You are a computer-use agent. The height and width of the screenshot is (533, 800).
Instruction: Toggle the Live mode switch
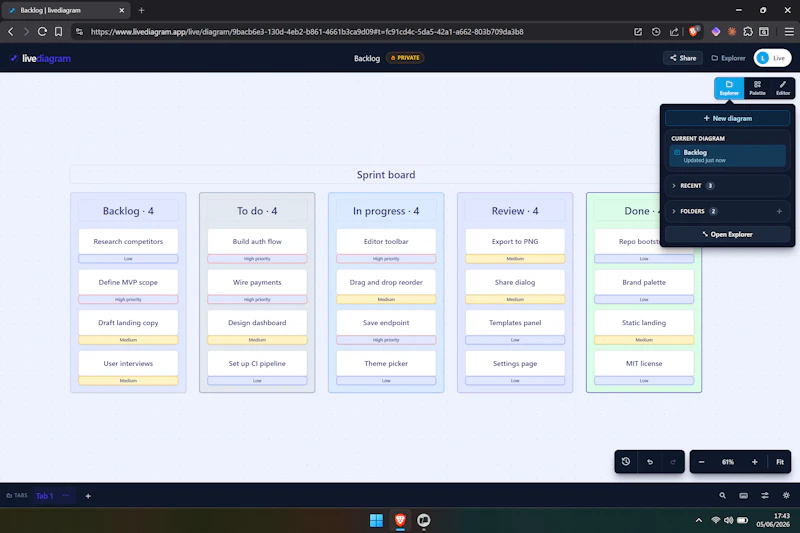coord(772,58)
